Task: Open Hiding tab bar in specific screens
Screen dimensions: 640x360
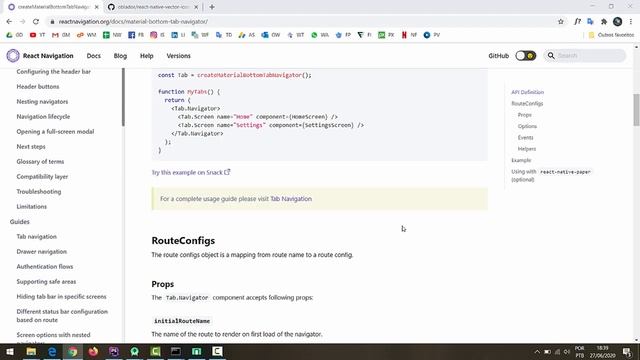Action: click(x=61, y=297)
